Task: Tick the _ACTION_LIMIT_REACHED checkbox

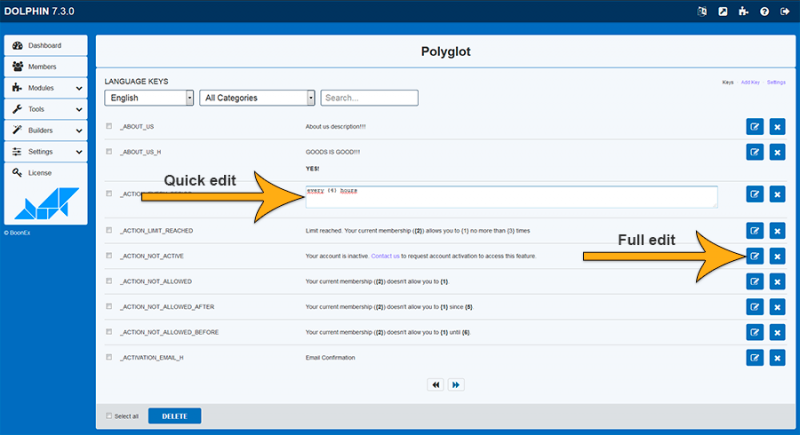Action: point(109,230)
